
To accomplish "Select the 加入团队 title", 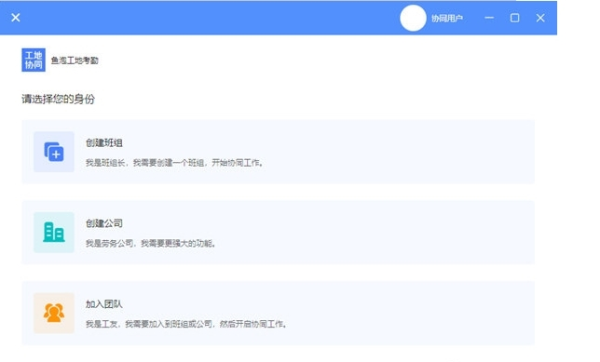I will click(104, 304).
